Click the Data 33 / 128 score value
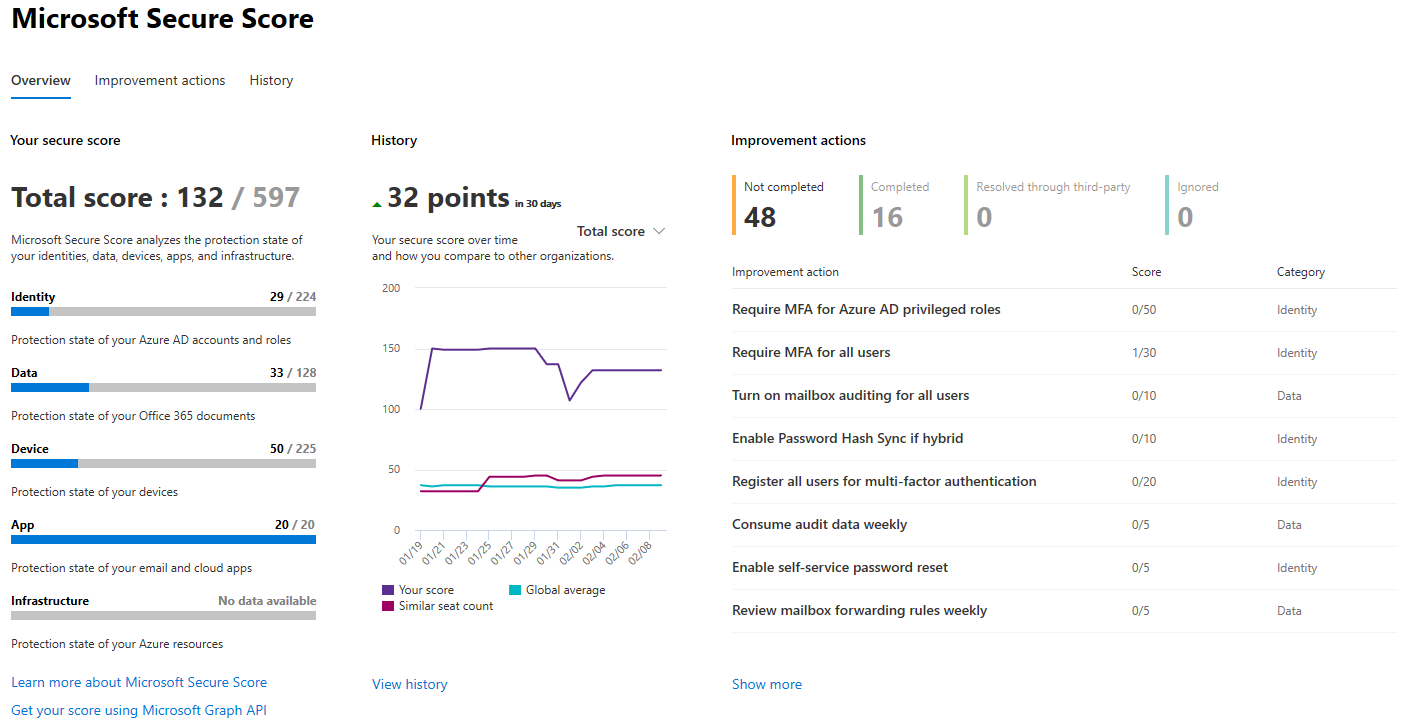Screen dimensions: 1413x725 [293, 373]
